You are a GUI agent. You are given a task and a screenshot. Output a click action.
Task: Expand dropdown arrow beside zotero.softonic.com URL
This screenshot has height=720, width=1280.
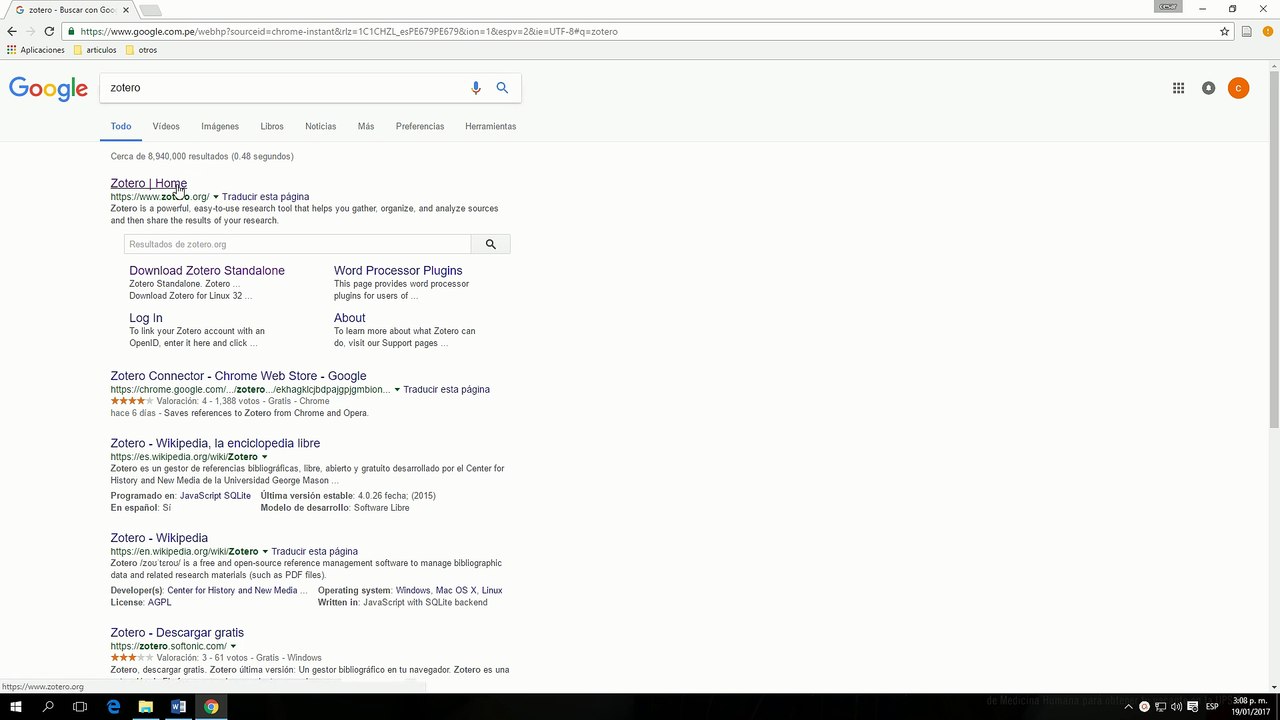pos(233,647)
